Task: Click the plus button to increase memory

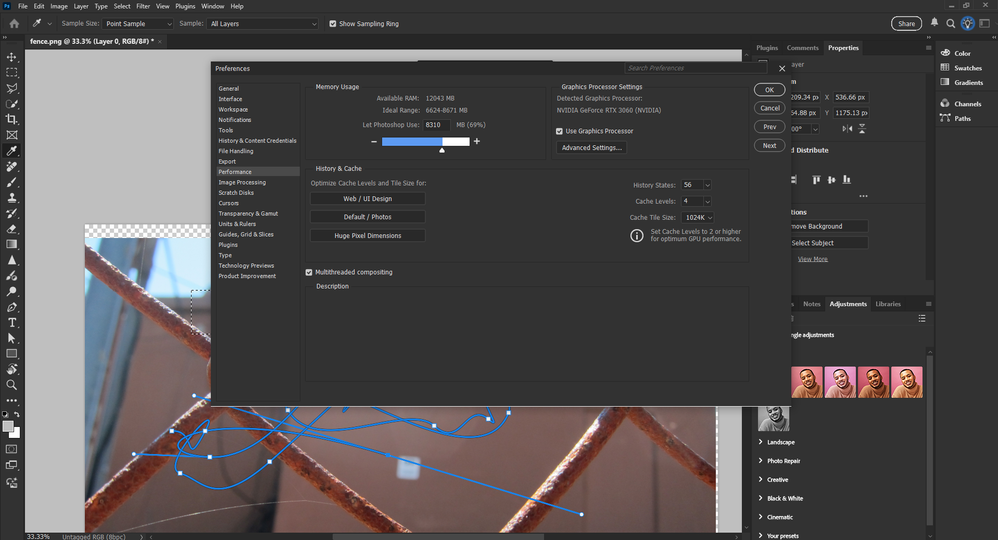Action: pyautogui.click(x=477, y=141)
